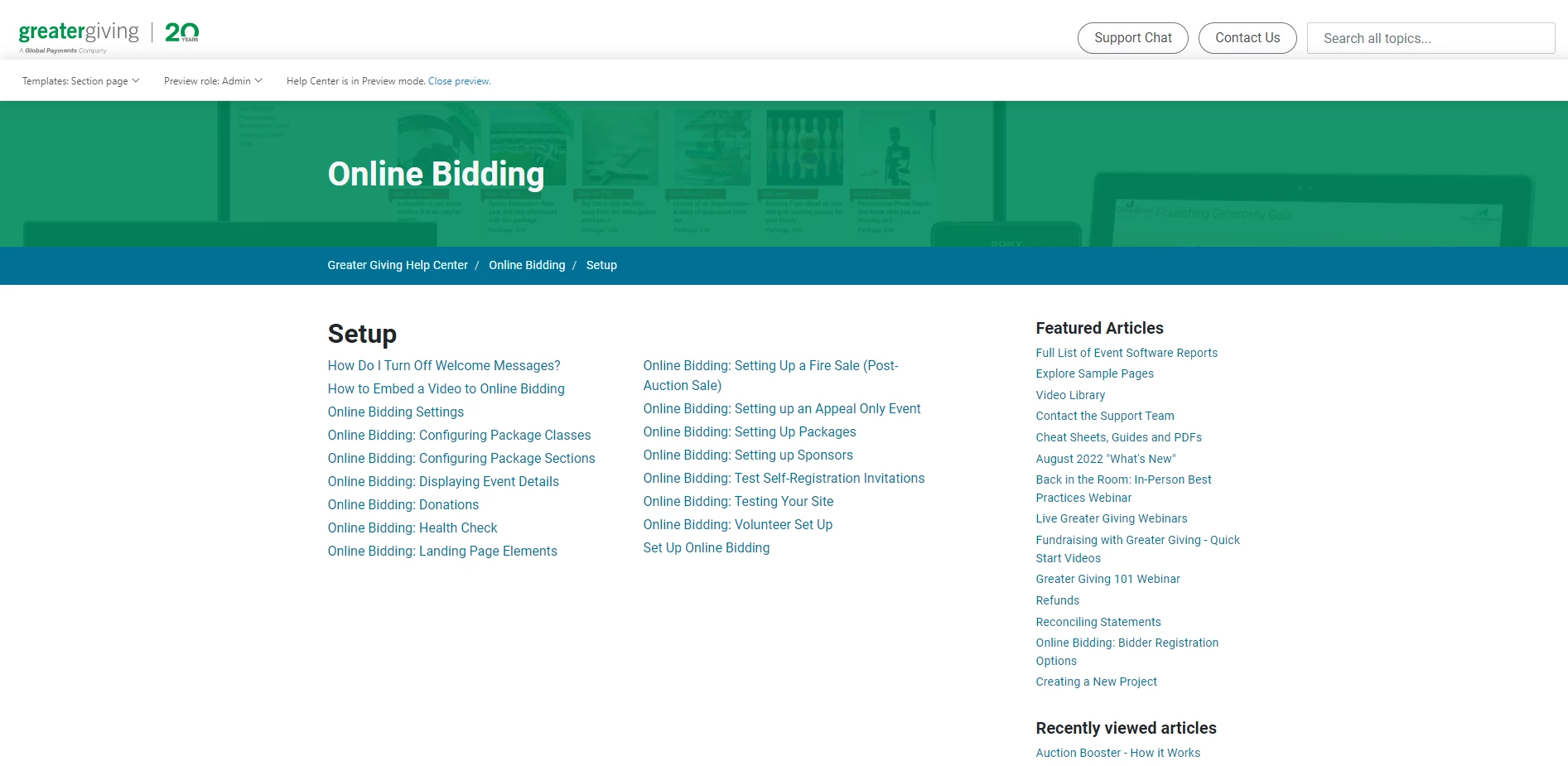Image resolution: width=1568 pixels, height=766 pixels.
Task: Open Testing Your Site article
Action: tap(738, 501)
